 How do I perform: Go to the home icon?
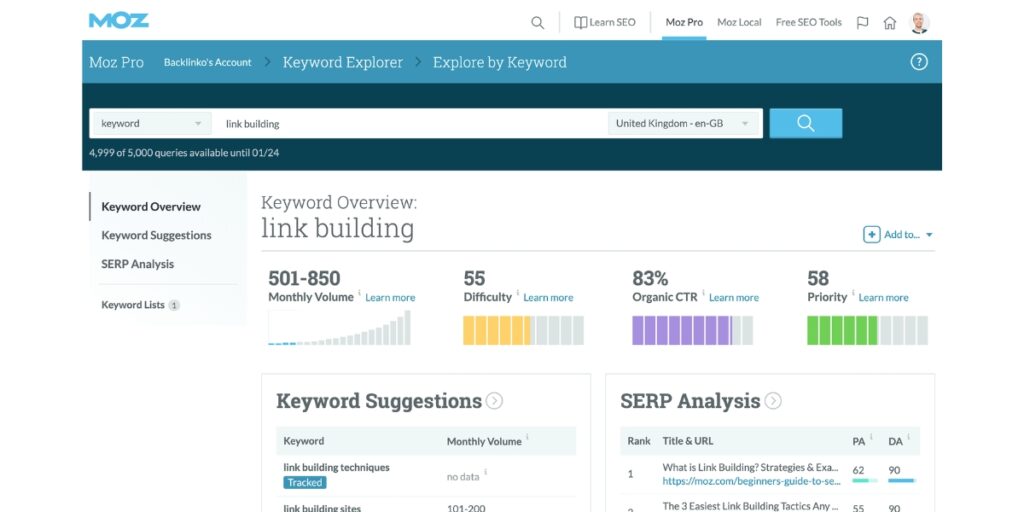click(x=889, y=23)
